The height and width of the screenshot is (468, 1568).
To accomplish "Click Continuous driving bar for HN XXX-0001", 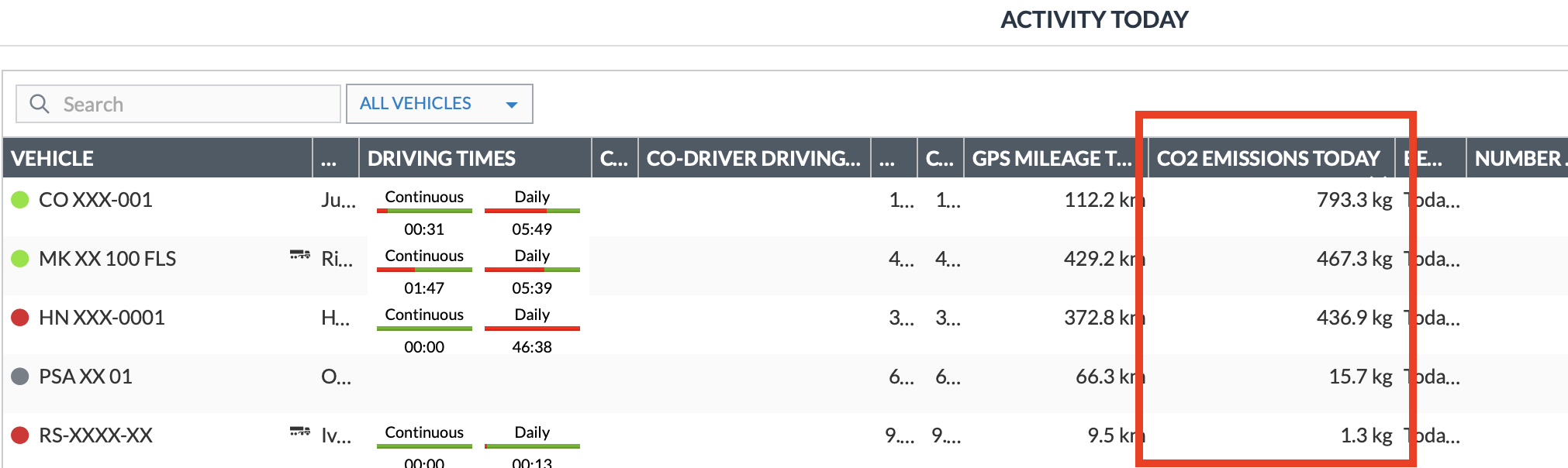I will (x=424, y=328).
